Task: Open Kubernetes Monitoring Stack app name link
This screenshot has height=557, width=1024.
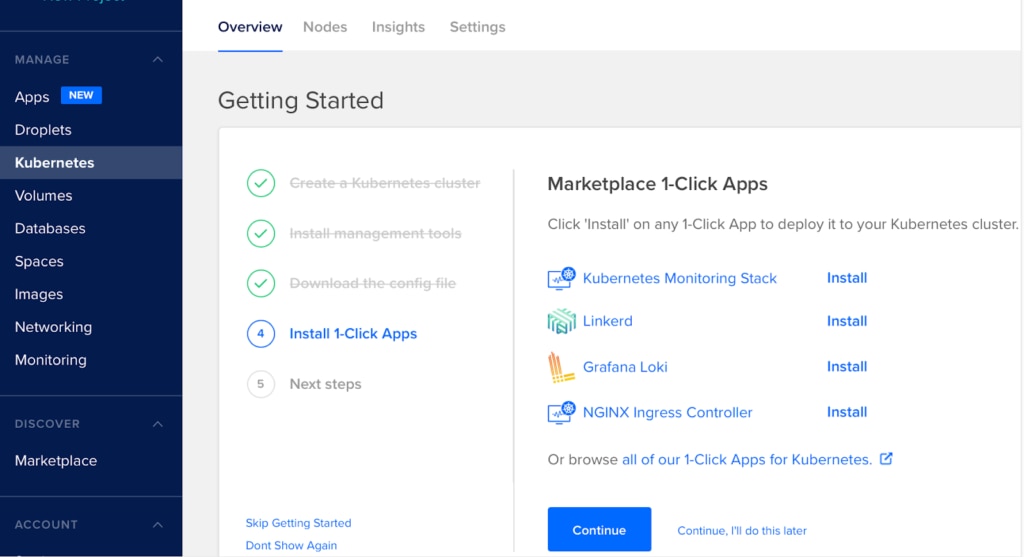Action: coord(680,278)
